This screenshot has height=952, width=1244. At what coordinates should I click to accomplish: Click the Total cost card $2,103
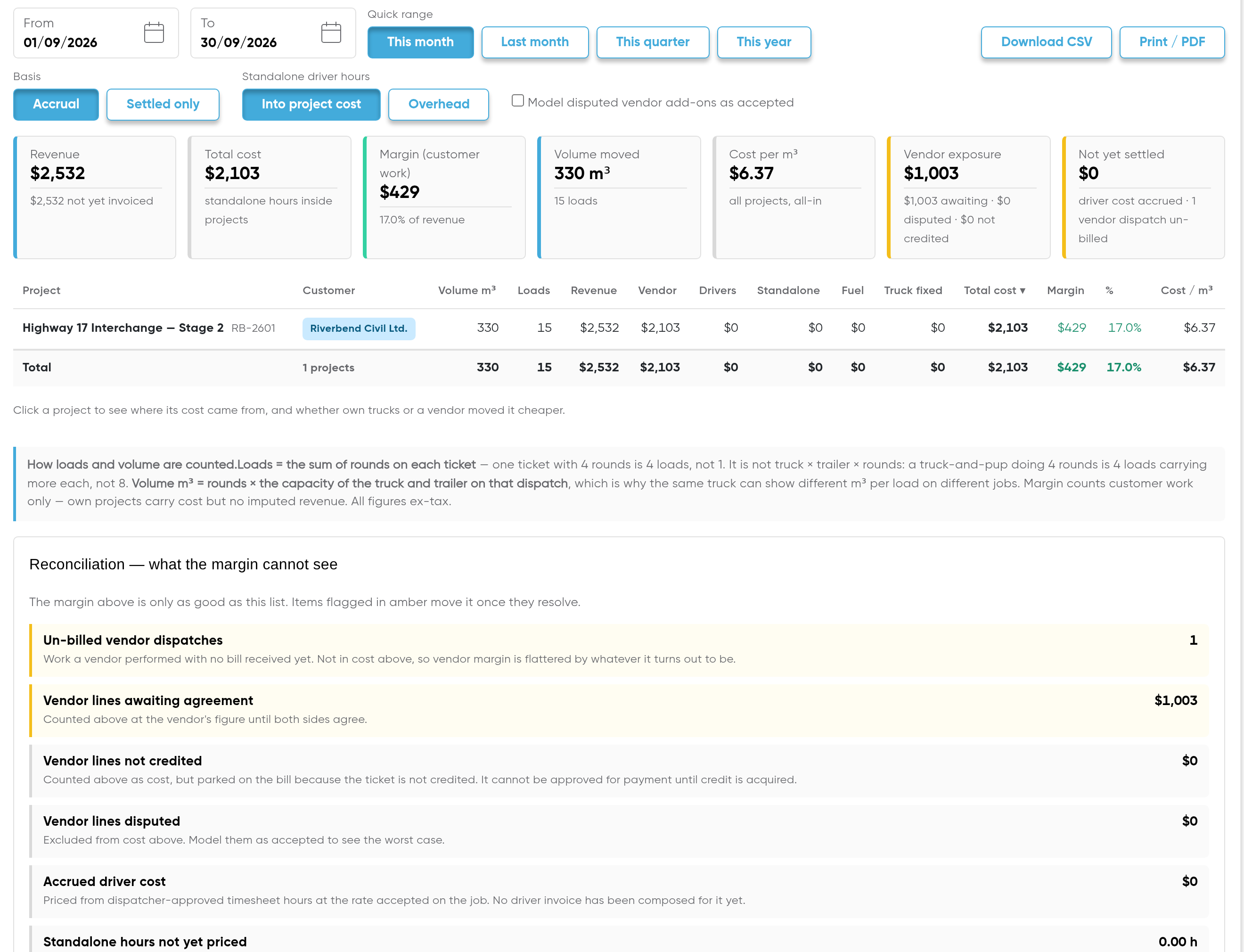(270, 197)
